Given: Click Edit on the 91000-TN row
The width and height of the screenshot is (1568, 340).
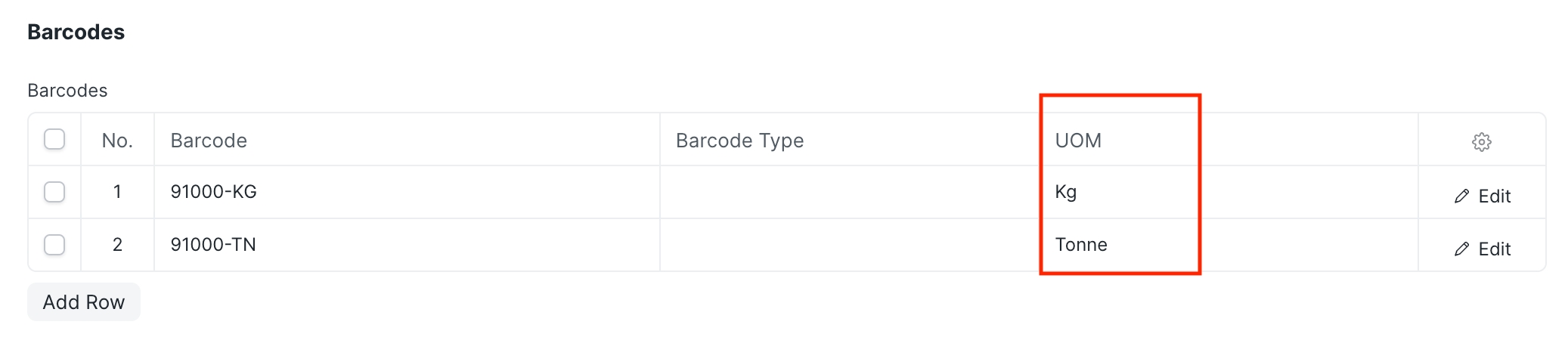Looking at the screenshot, I should click(1493, 249).
